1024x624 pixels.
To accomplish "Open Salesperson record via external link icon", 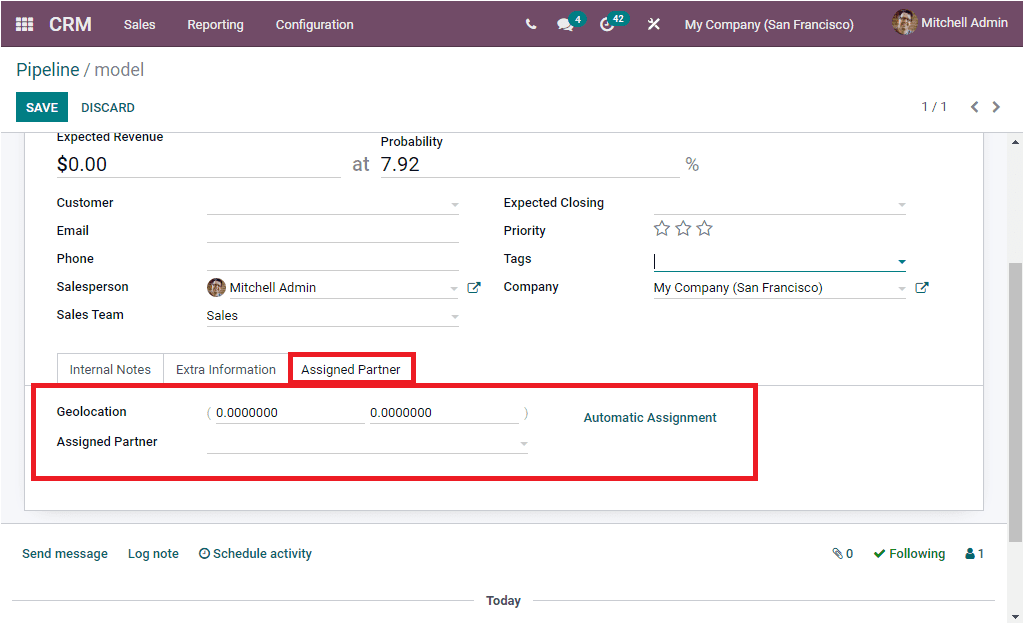I will point(473,287).
